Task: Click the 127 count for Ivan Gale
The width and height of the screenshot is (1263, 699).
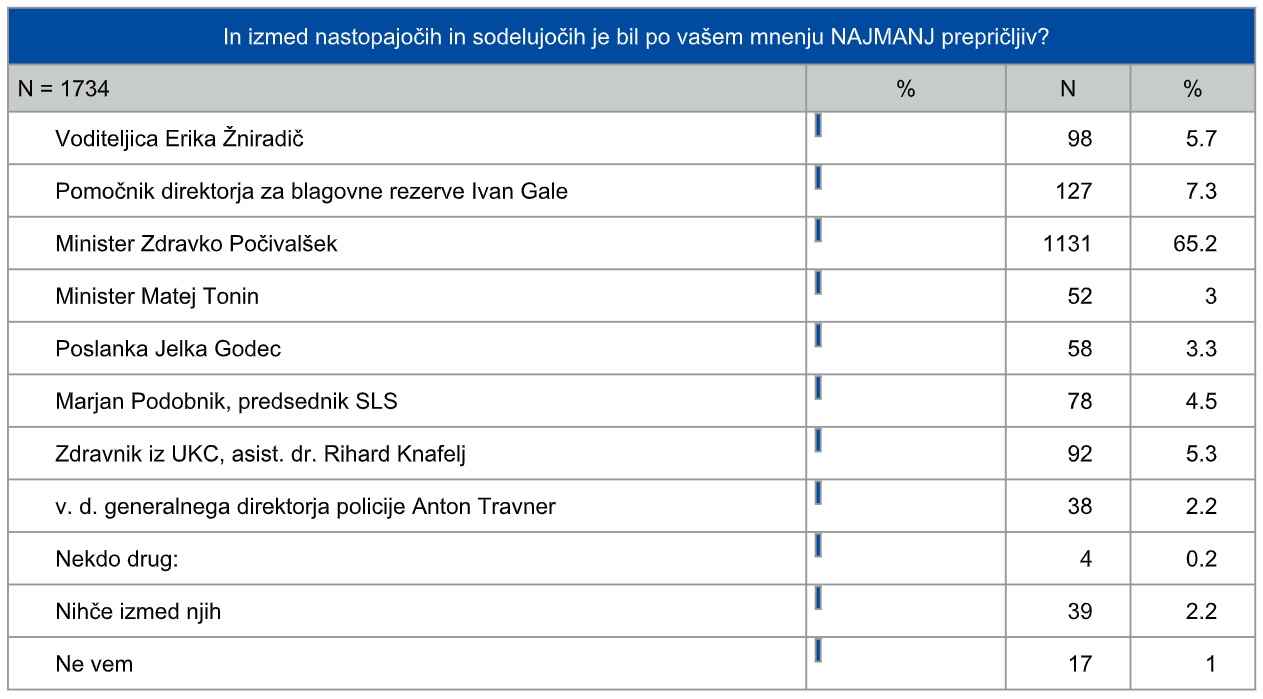Action: 1073,191
